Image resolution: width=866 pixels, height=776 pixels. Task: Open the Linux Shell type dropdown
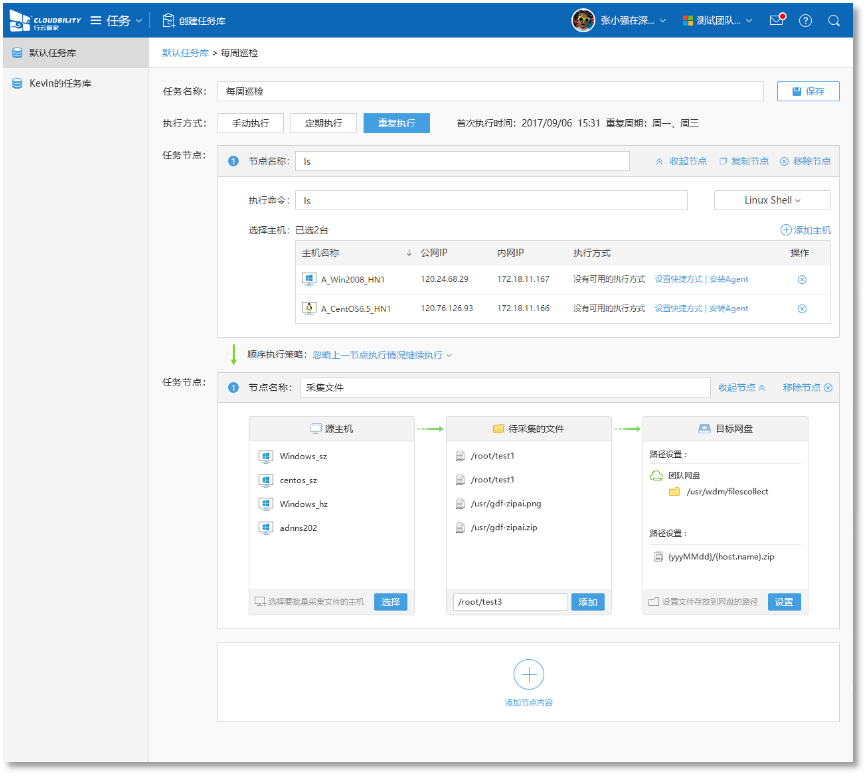(772, 200)
